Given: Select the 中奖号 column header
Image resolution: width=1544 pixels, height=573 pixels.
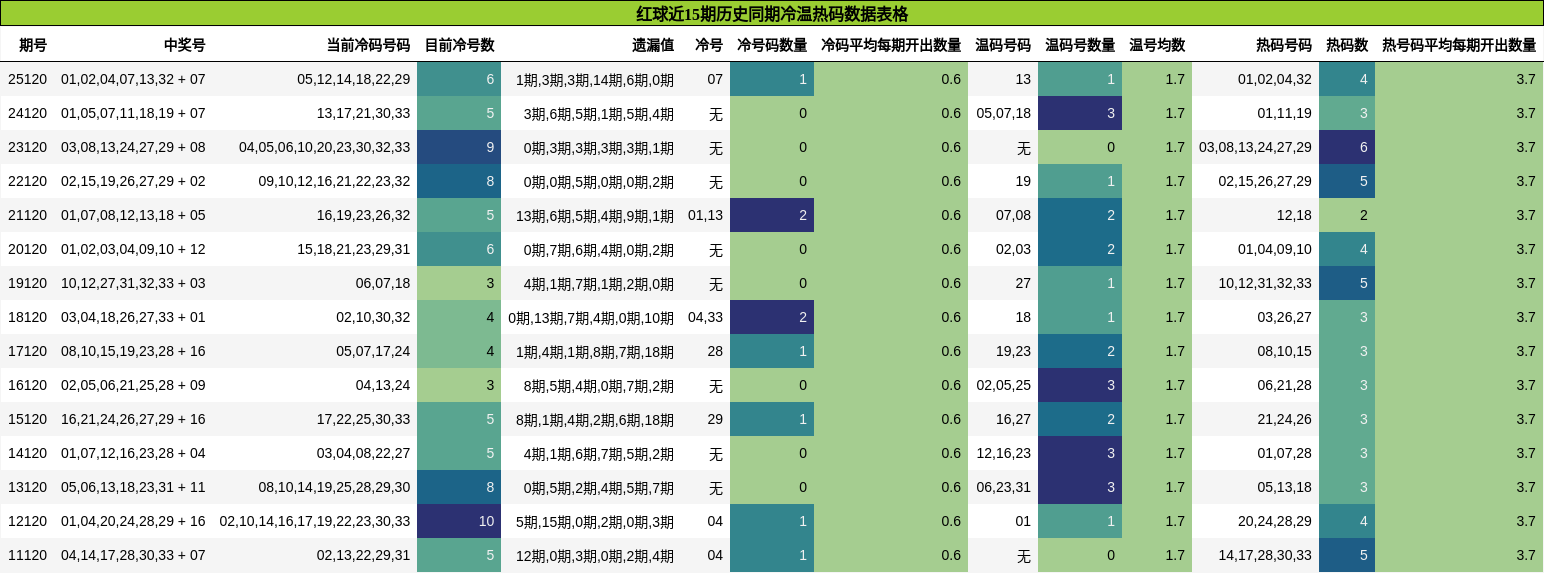Looking at the screenshot, I should [x=185, y=45].
